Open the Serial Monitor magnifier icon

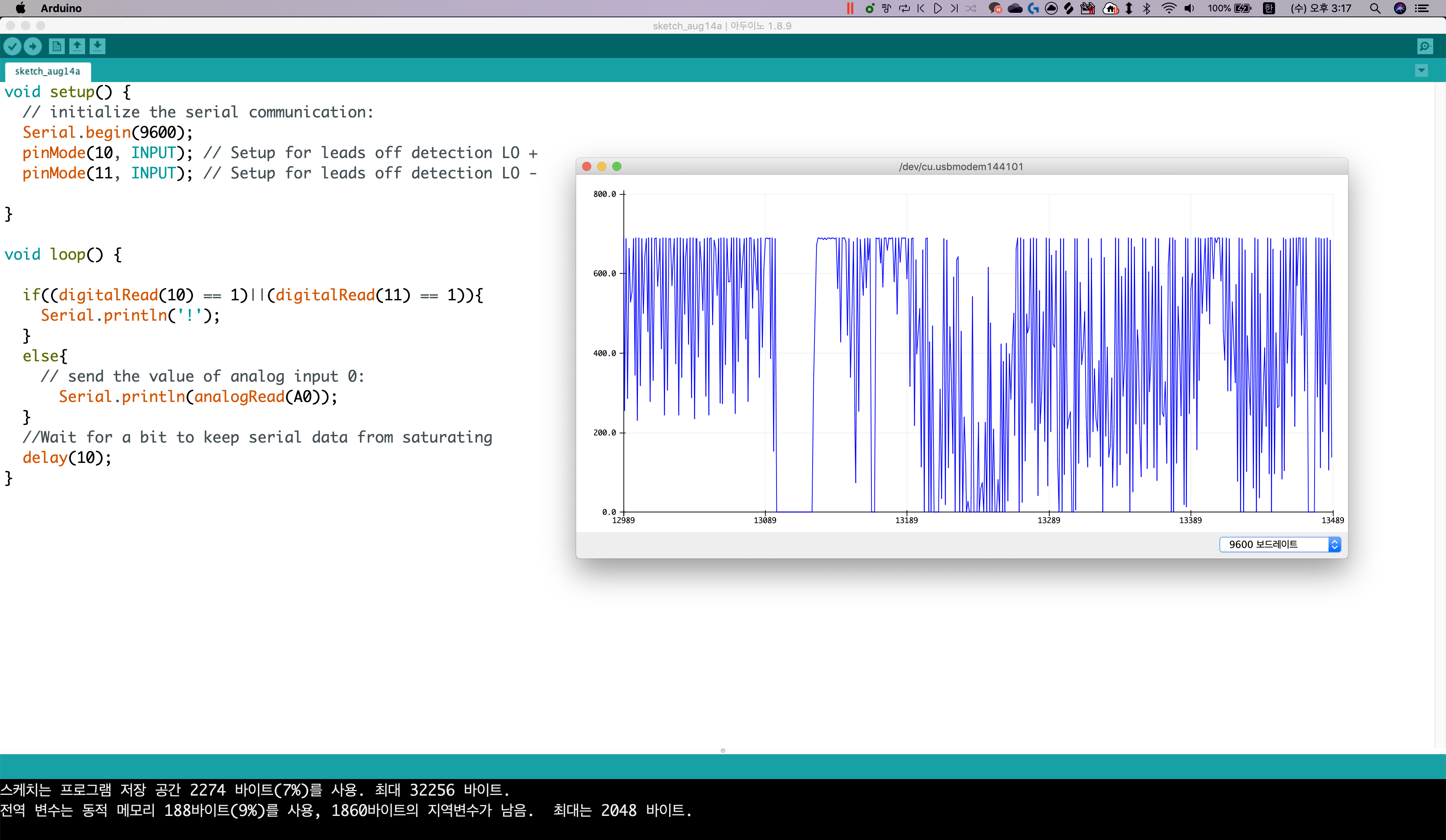[1425, 46]
